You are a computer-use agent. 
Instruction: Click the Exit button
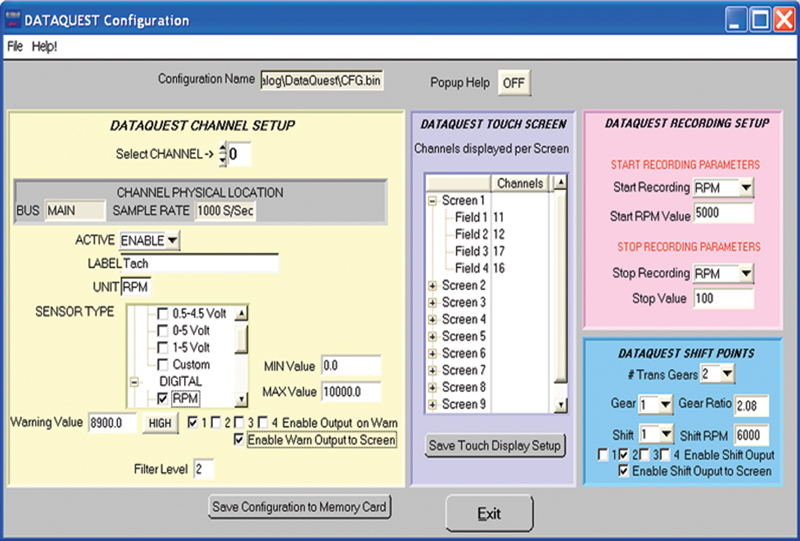point(489,513)
